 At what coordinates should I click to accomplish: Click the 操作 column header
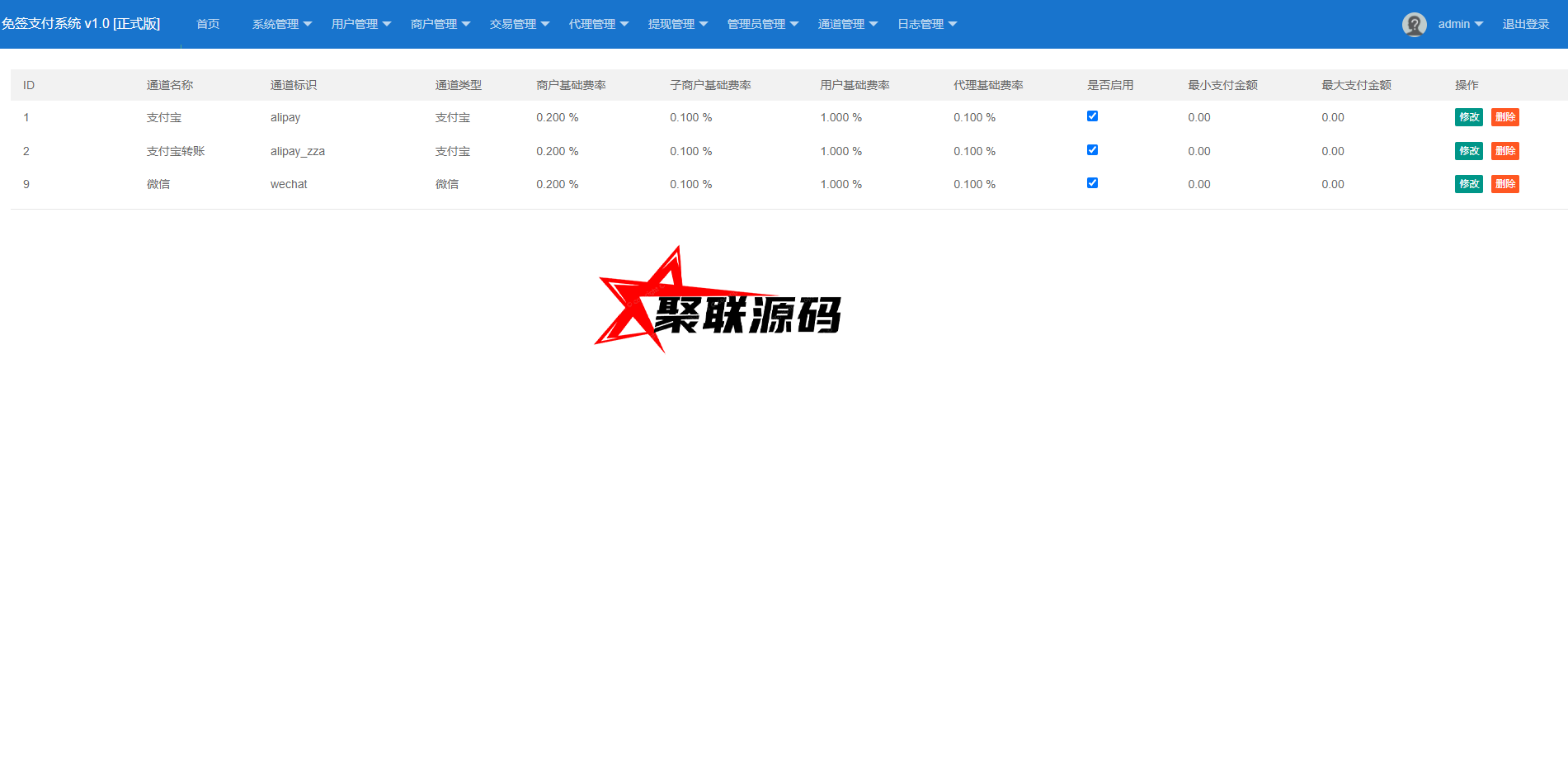click(x=1467, y=85)
